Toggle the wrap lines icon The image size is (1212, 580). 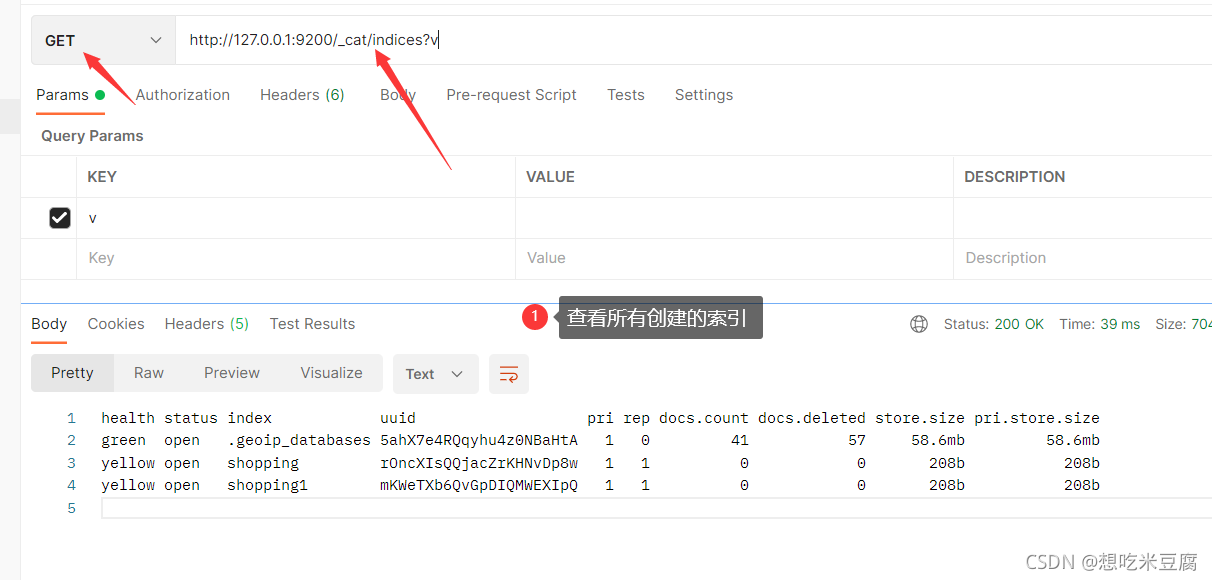click(509, 374)
